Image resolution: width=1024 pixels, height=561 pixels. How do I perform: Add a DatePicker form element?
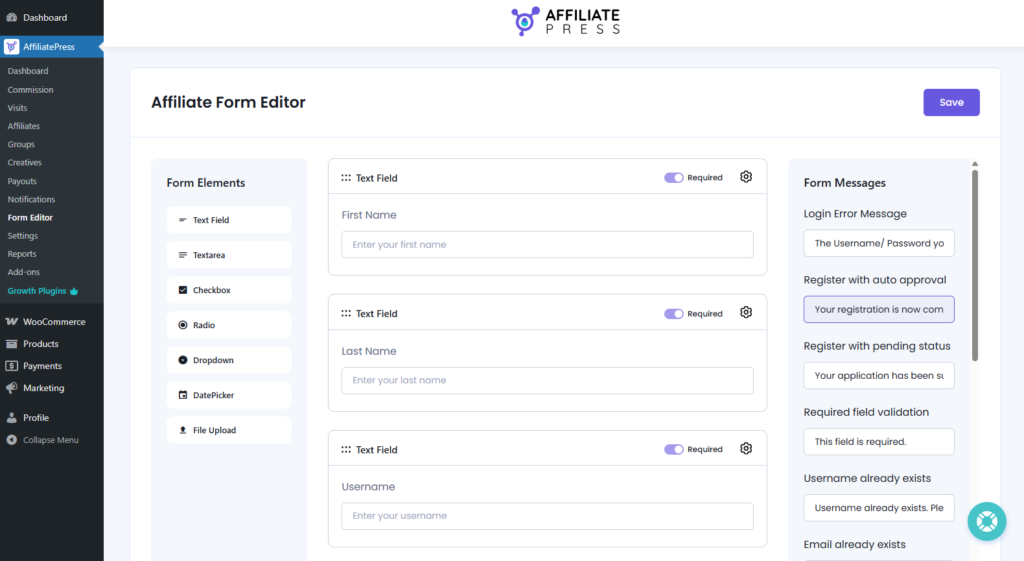pyautogui.click(x=229, y=395)
